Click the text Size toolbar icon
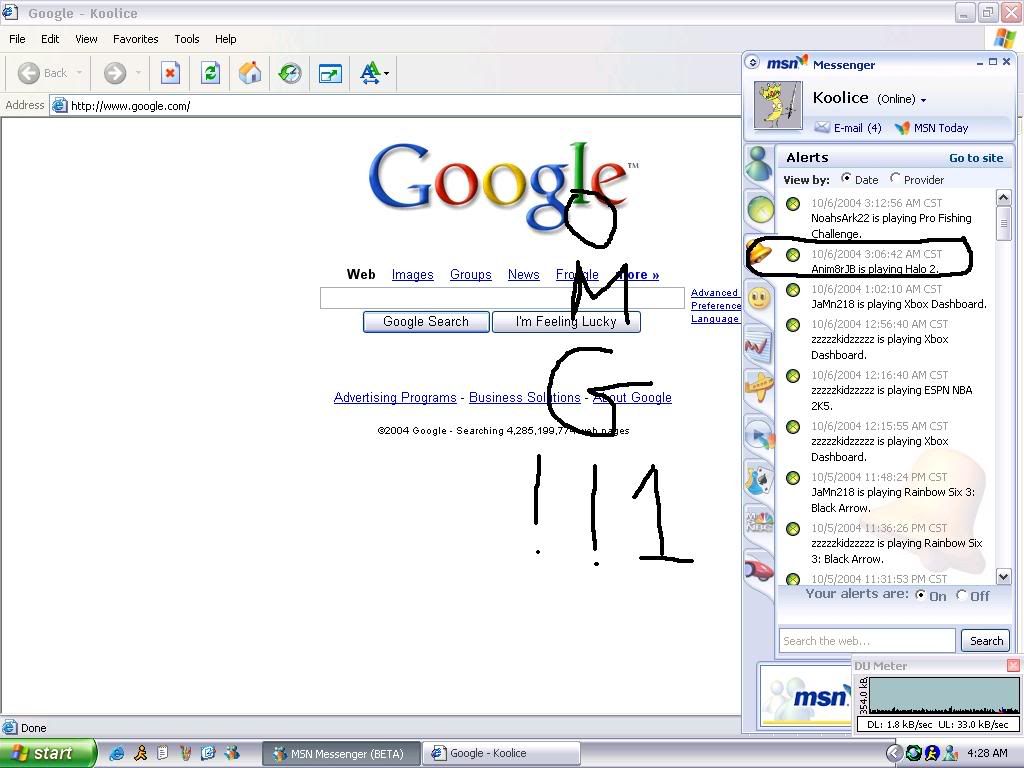Screen dimensions: 1024x768 [x=370, y=72]
